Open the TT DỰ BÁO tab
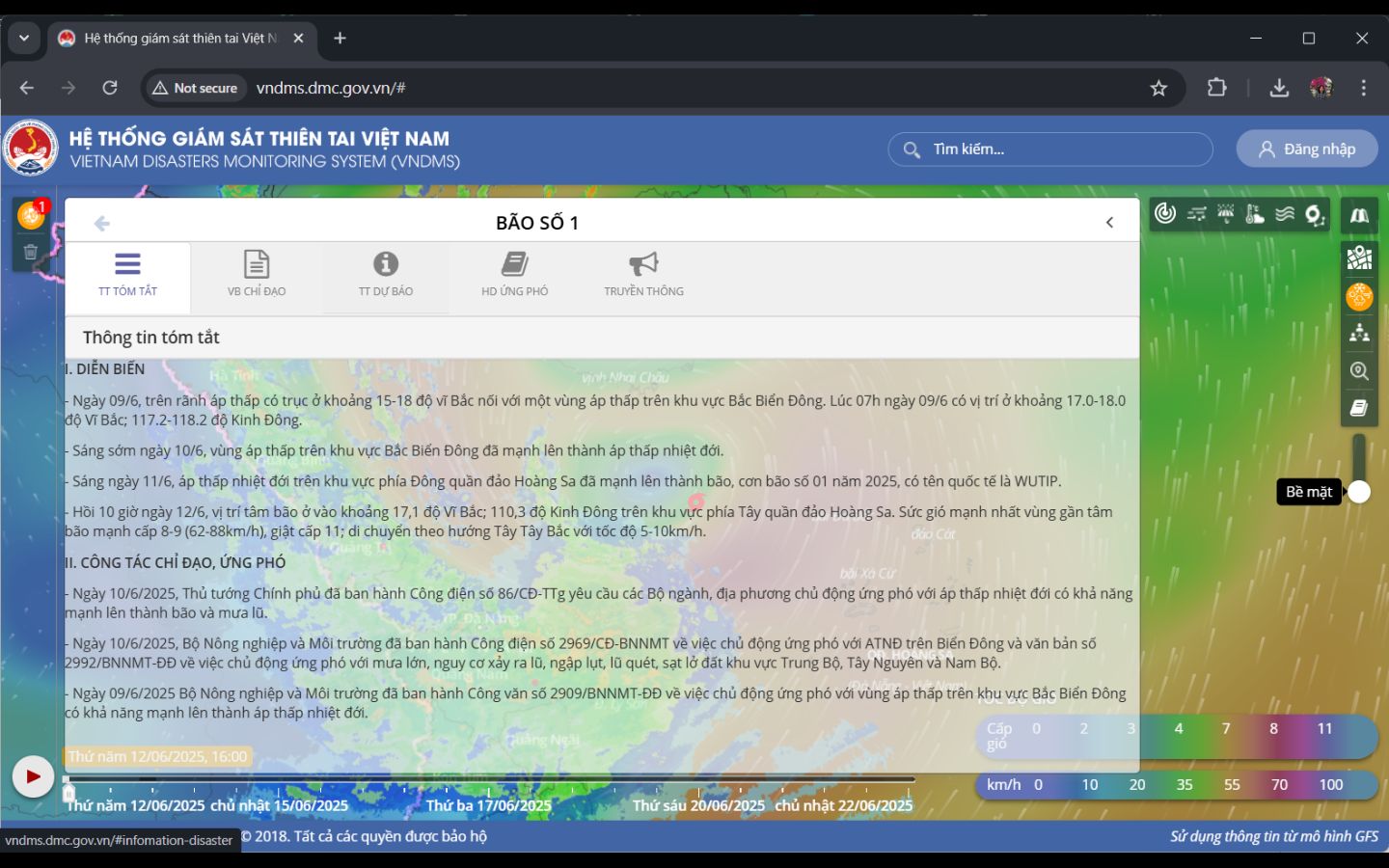Image resolution: width=1389 pixels, height=868 pixels. coord(386,274)
